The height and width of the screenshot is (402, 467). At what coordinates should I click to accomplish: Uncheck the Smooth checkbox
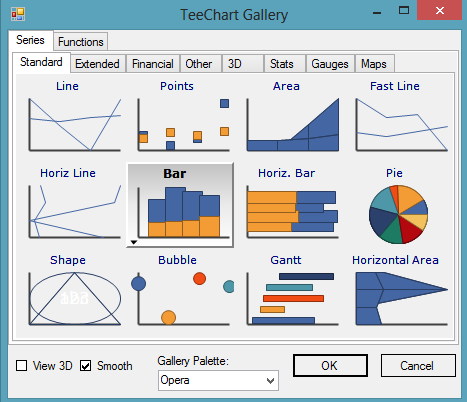tap(86, 366)
